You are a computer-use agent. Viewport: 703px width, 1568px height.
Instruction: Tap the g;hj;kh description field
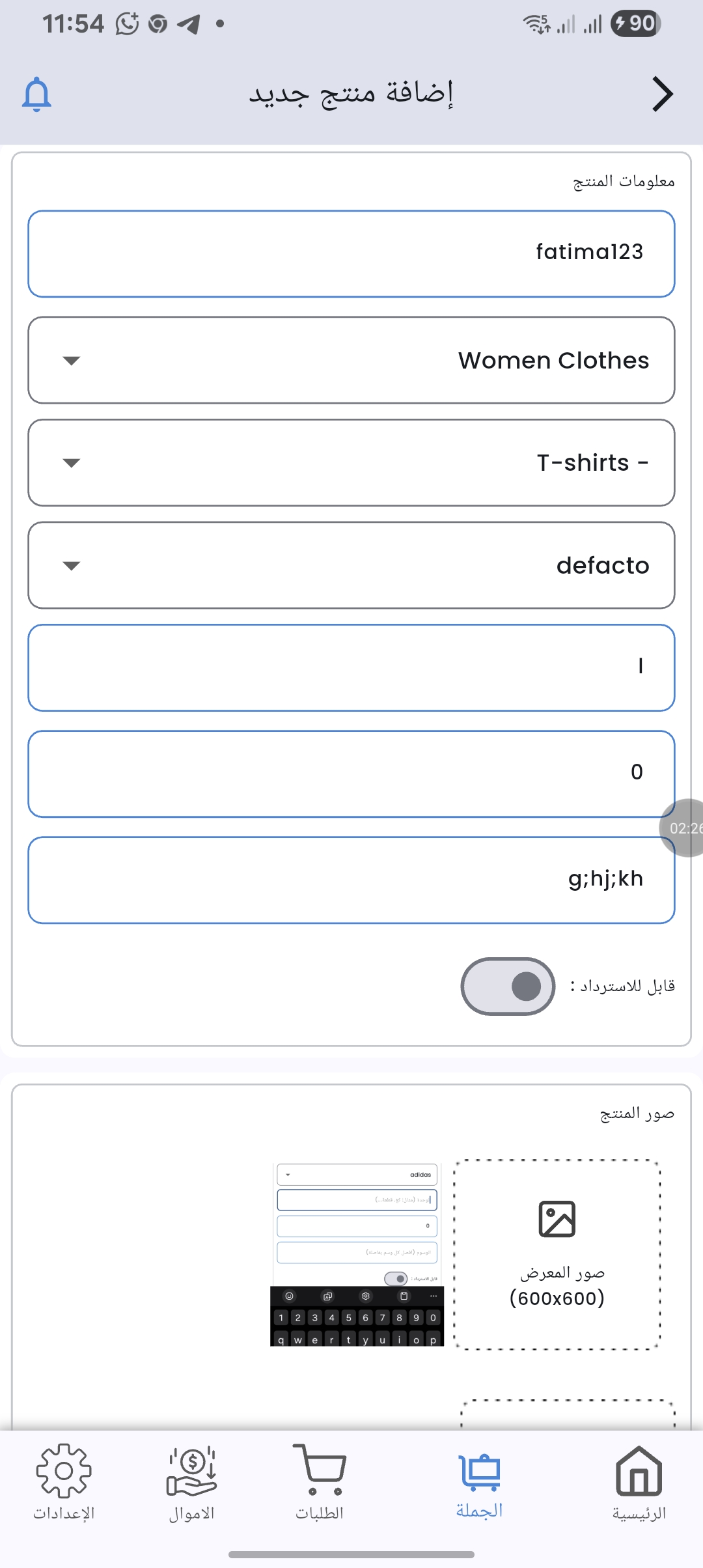point(351,880)
